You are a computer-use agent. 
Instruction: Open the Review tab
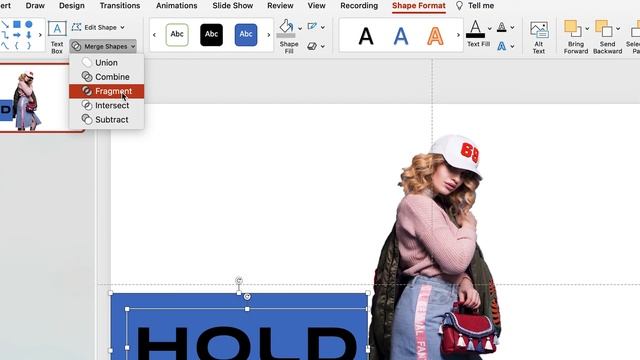tap(280, 6)
